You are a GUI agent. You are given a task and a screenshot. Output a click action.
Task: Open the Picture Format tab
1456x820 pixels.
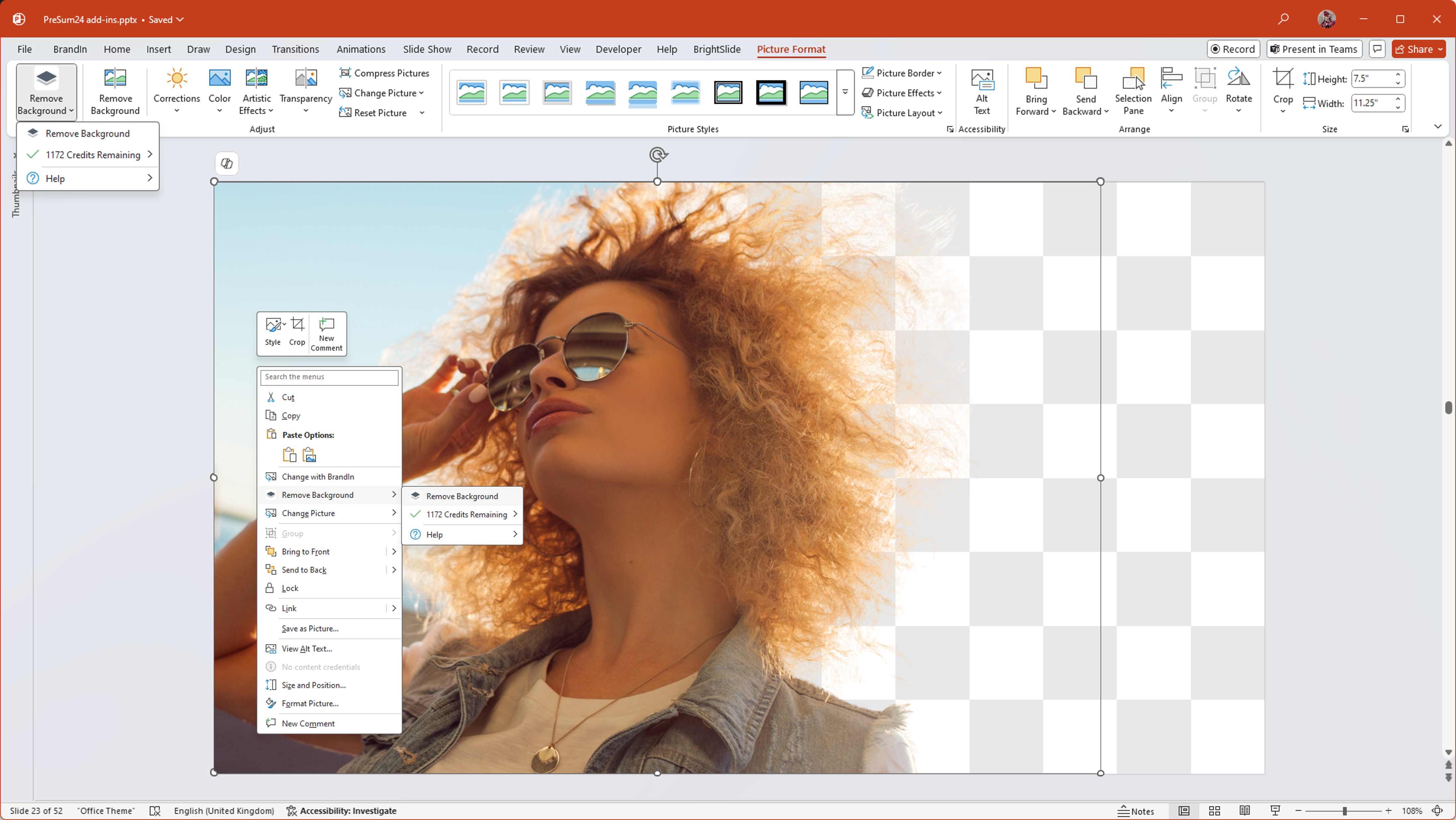click(x=791, y=49)
